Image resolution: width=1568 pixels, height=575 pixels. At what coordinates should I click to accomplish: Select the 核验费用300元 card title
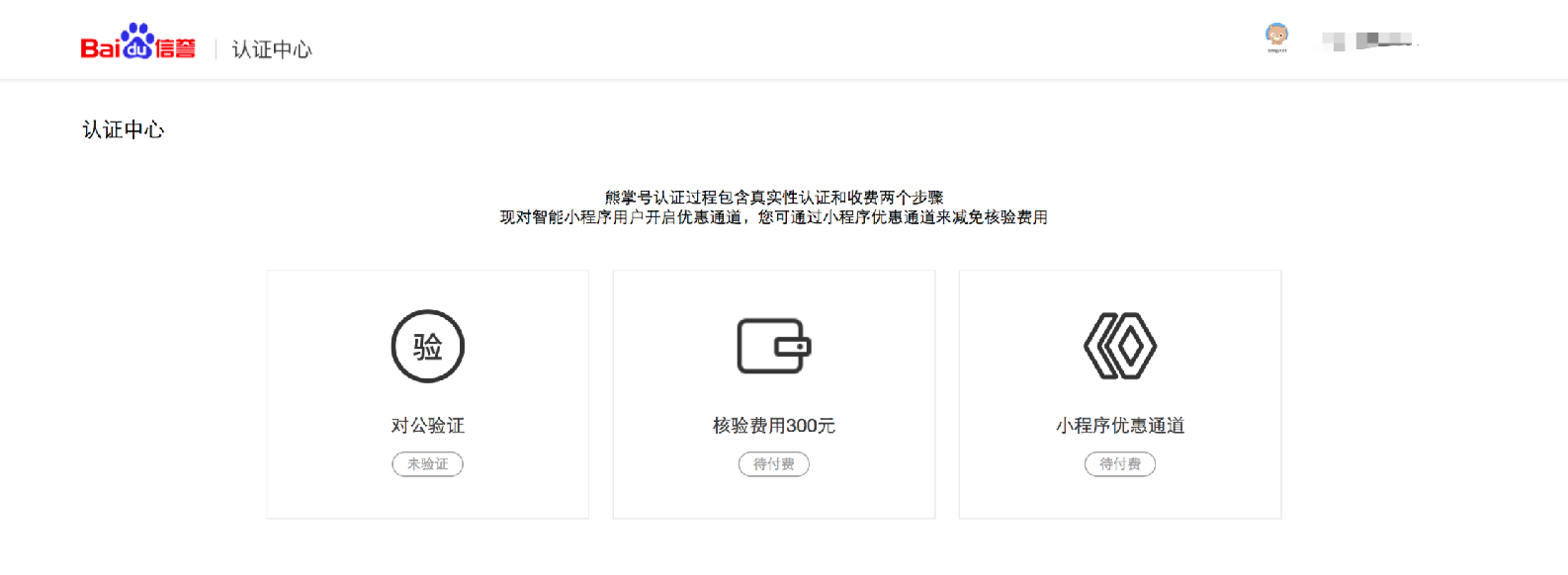coord(774,426)
